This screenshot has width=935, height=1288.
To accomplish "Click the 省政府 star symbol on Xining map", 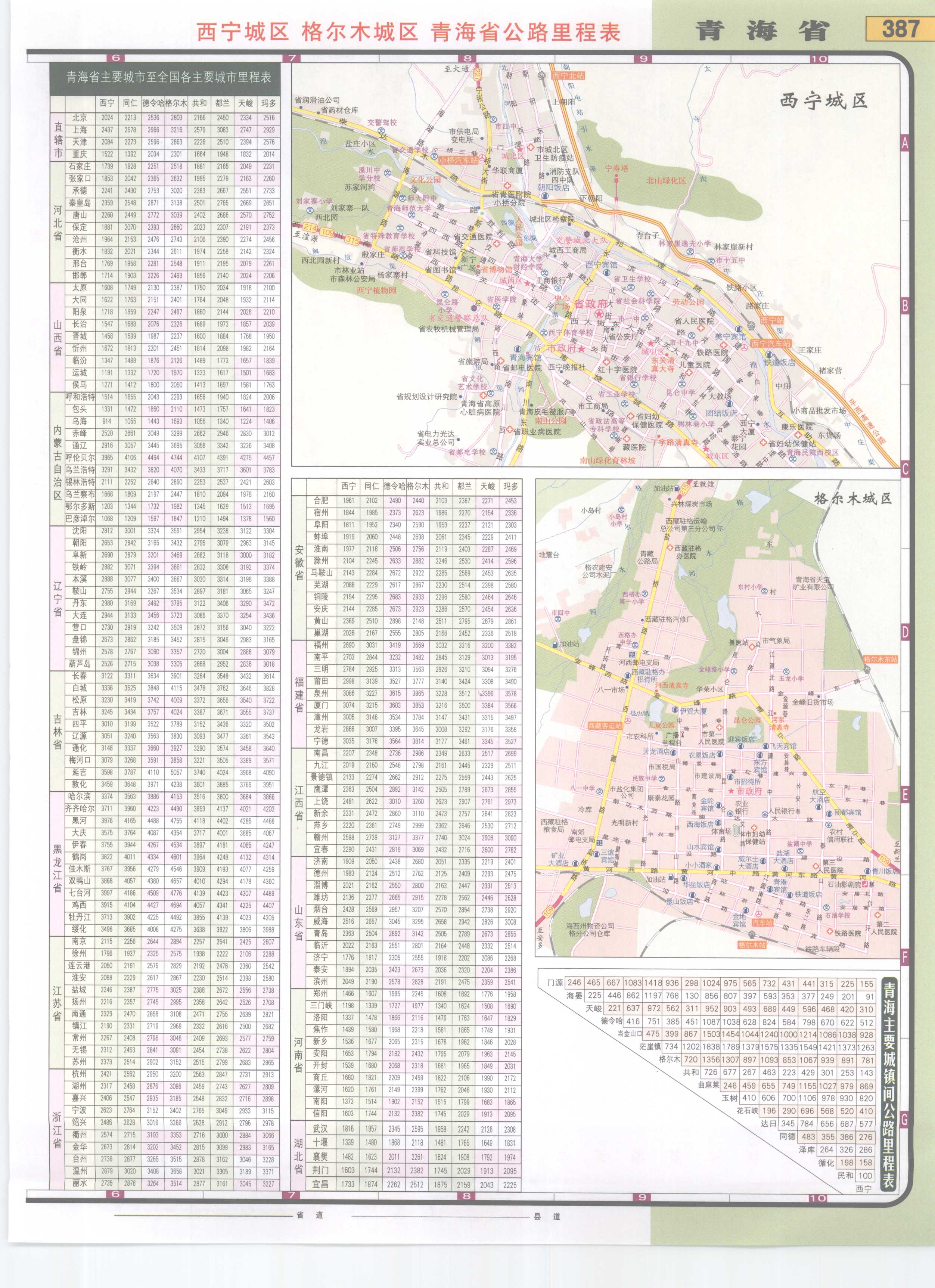I will click(599, 314).
